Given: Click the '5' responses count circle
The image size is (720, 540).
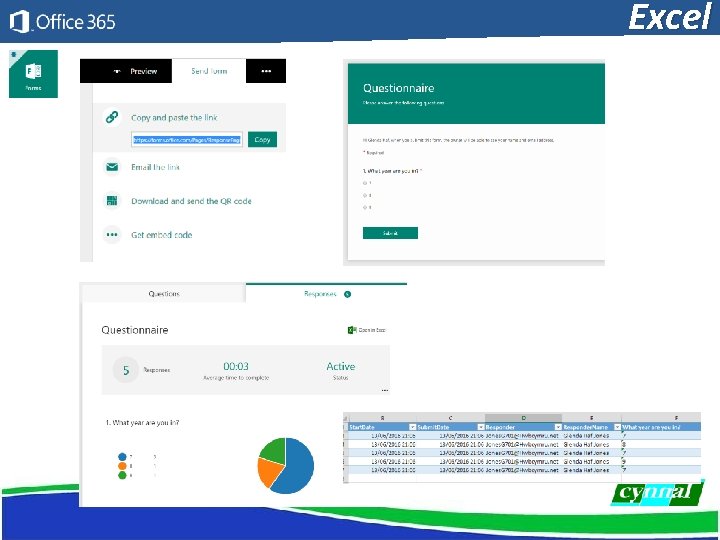Looking at the screenshot, I should tap(126, 370).
